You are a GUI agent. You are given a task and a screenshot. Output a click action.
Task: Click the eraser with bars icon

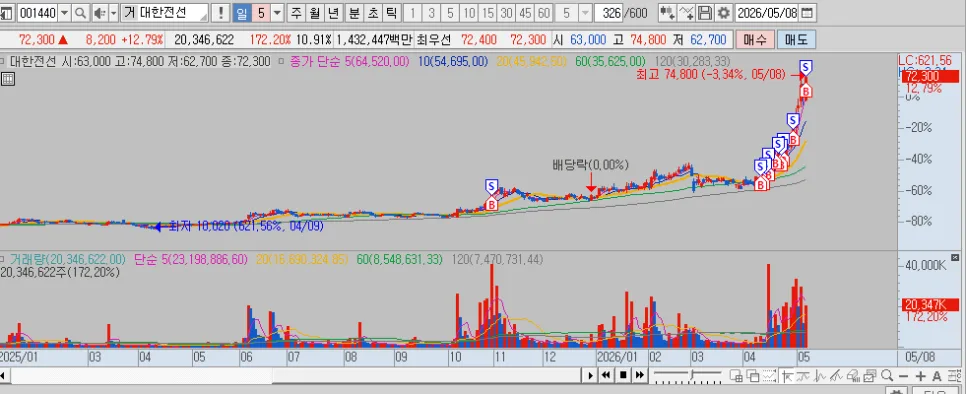tap(853, 375)
